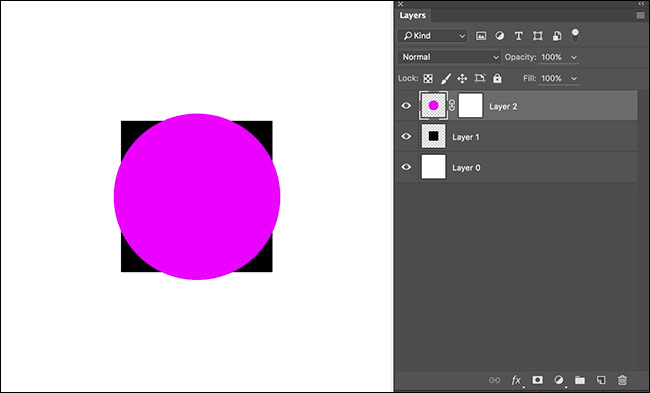Toggle mask link icon on Layer 2

(452, 105)
